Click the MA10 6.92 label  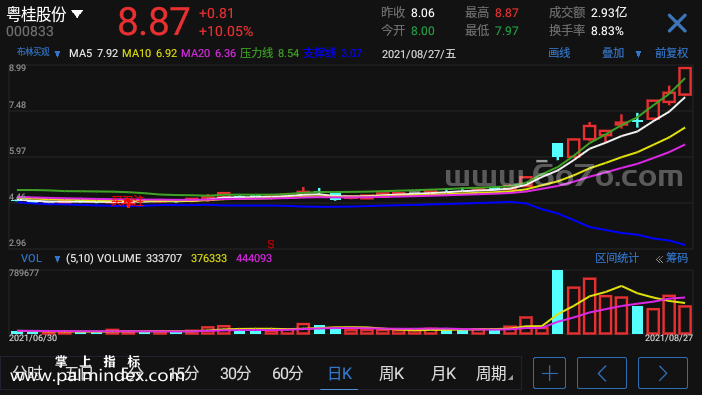pos(150,54)
